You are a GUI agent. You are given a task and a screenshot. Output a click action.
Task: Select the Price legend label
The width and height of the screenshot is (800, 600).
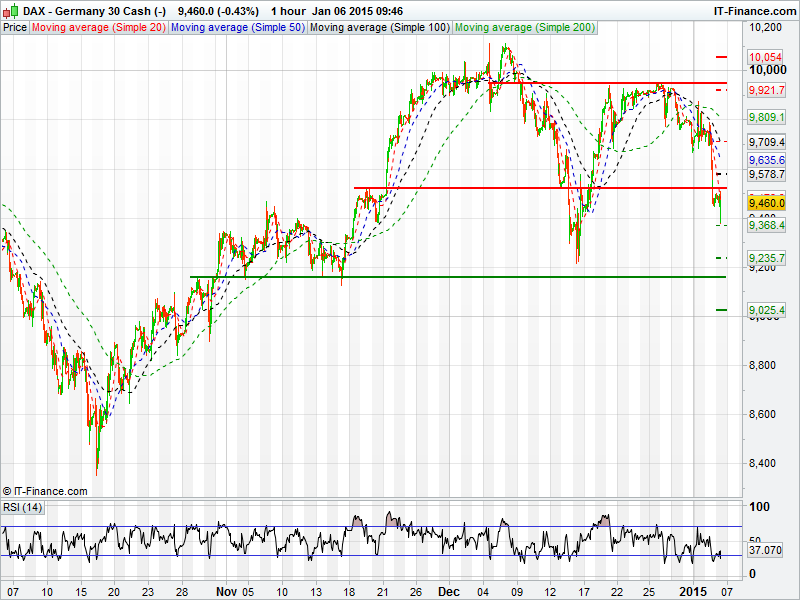click(15, 28)
